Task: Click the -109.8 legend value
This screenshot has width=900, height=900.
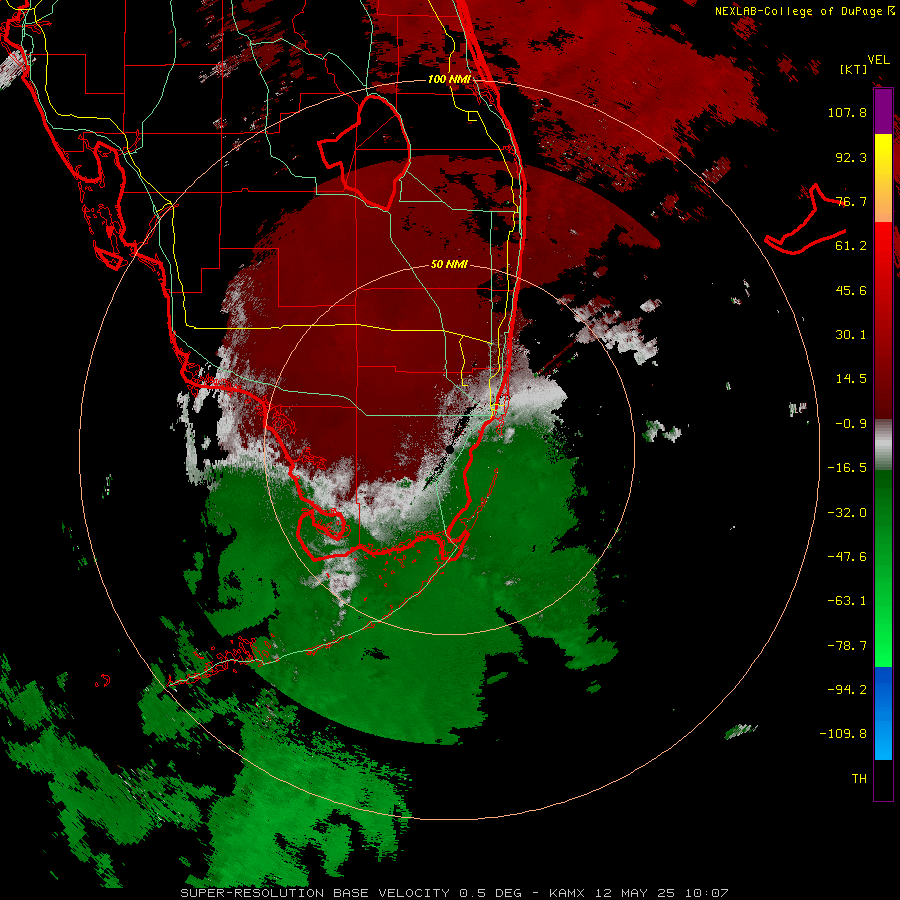Action: coord(843,734)
